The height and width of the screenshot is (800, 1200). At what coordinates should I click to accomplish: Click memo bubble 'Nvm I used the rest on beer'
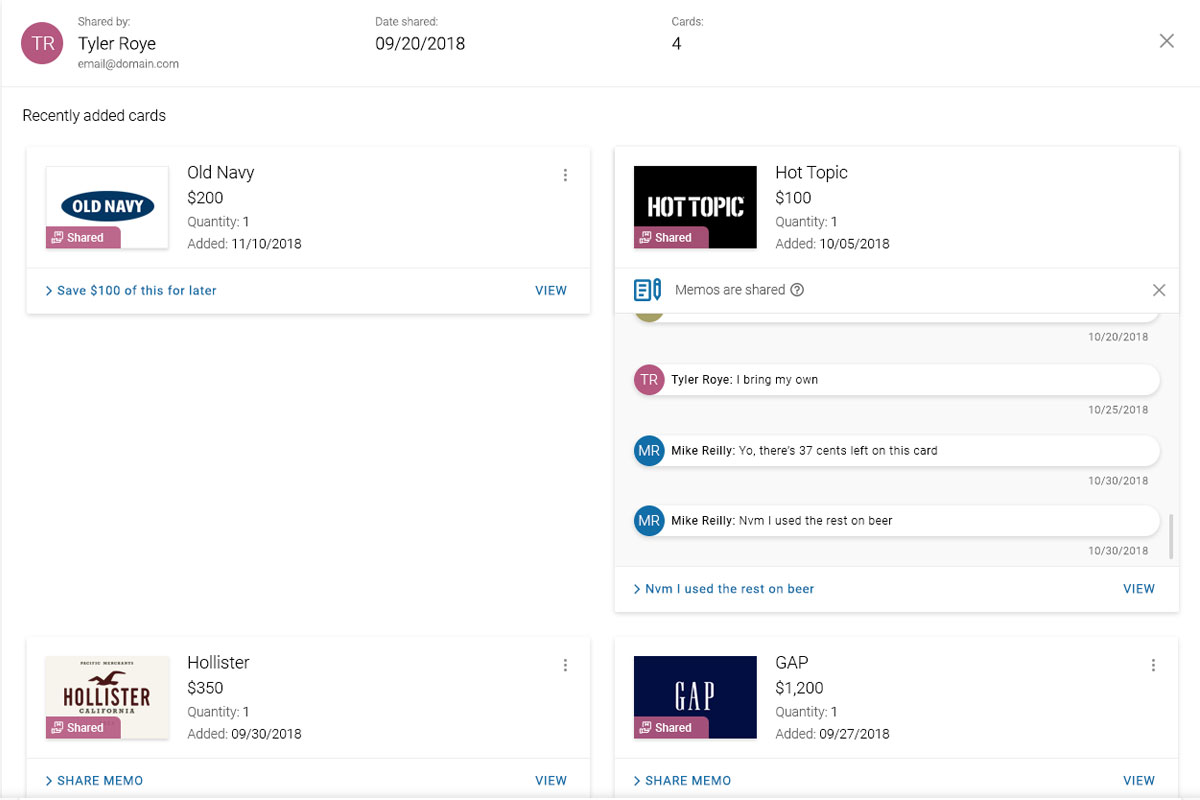click(x=897, y=521)
